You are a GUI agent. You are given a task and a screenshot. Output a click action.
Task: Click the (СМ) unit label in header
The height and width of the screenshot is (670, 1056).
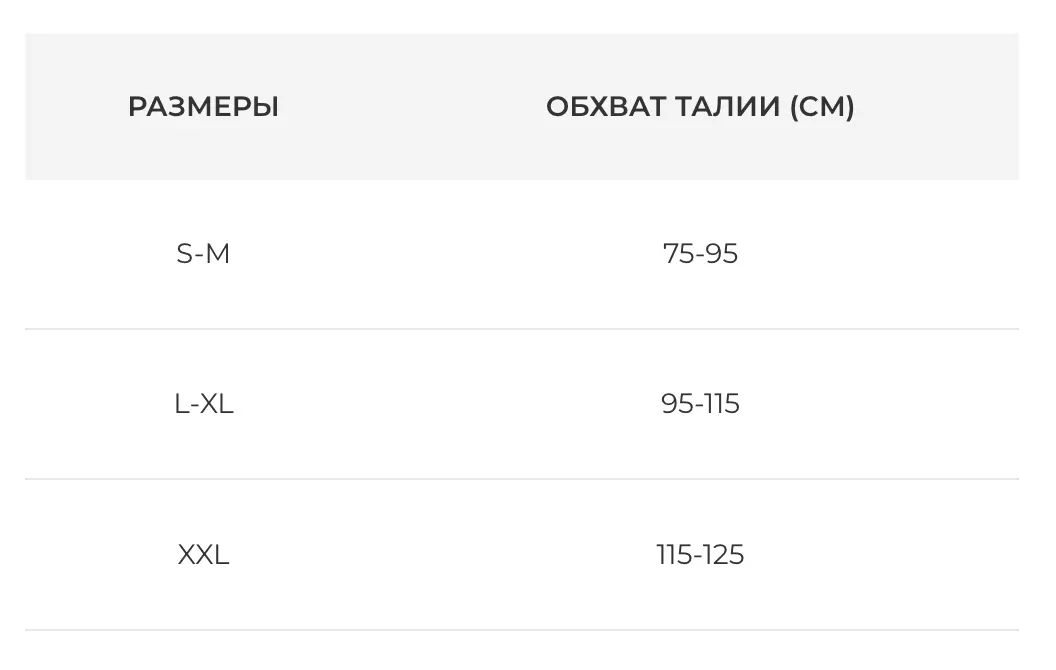click(x=822, y=107)
